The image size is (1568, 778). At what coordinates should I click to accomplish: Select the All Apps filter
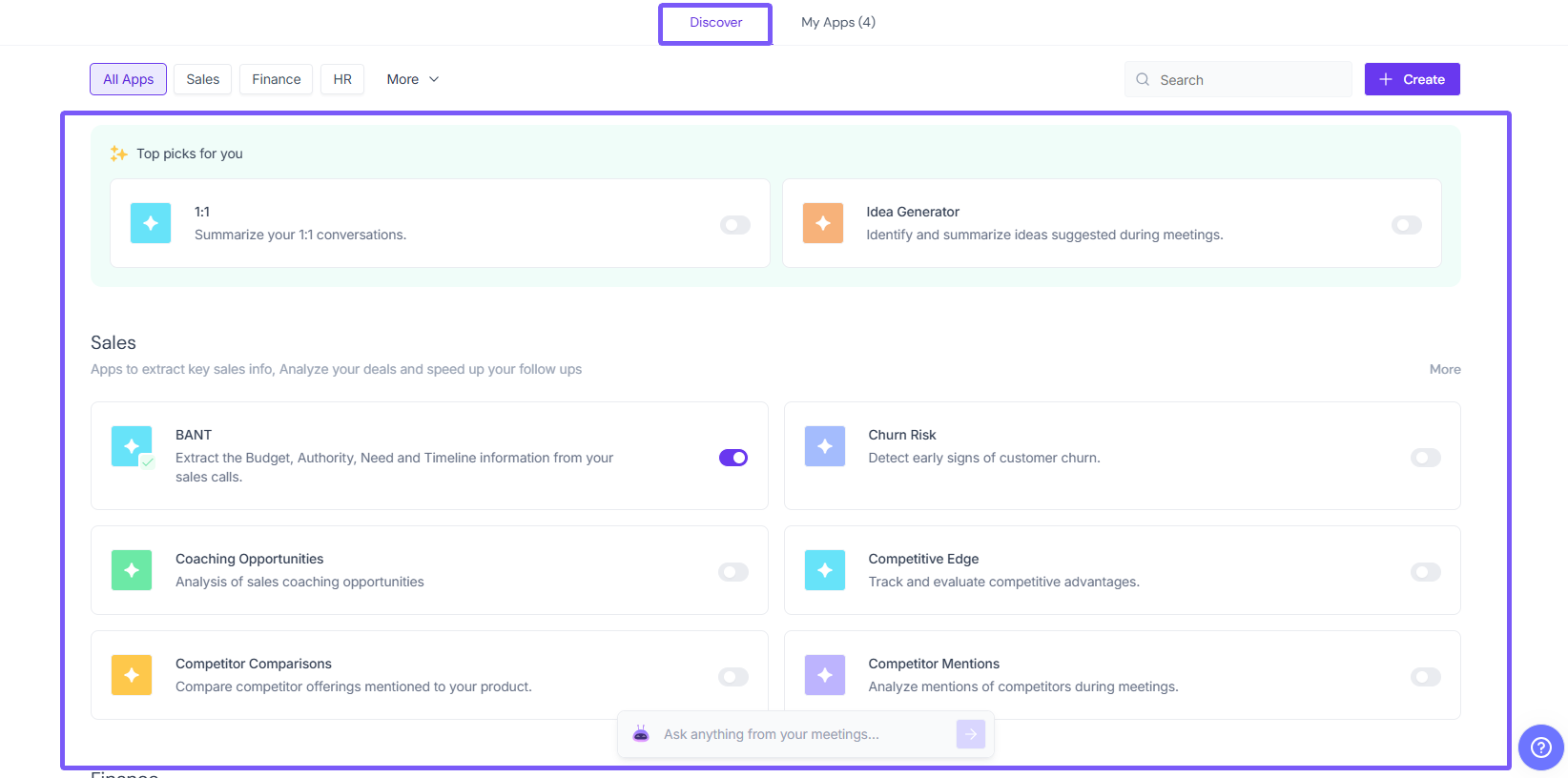129,79
